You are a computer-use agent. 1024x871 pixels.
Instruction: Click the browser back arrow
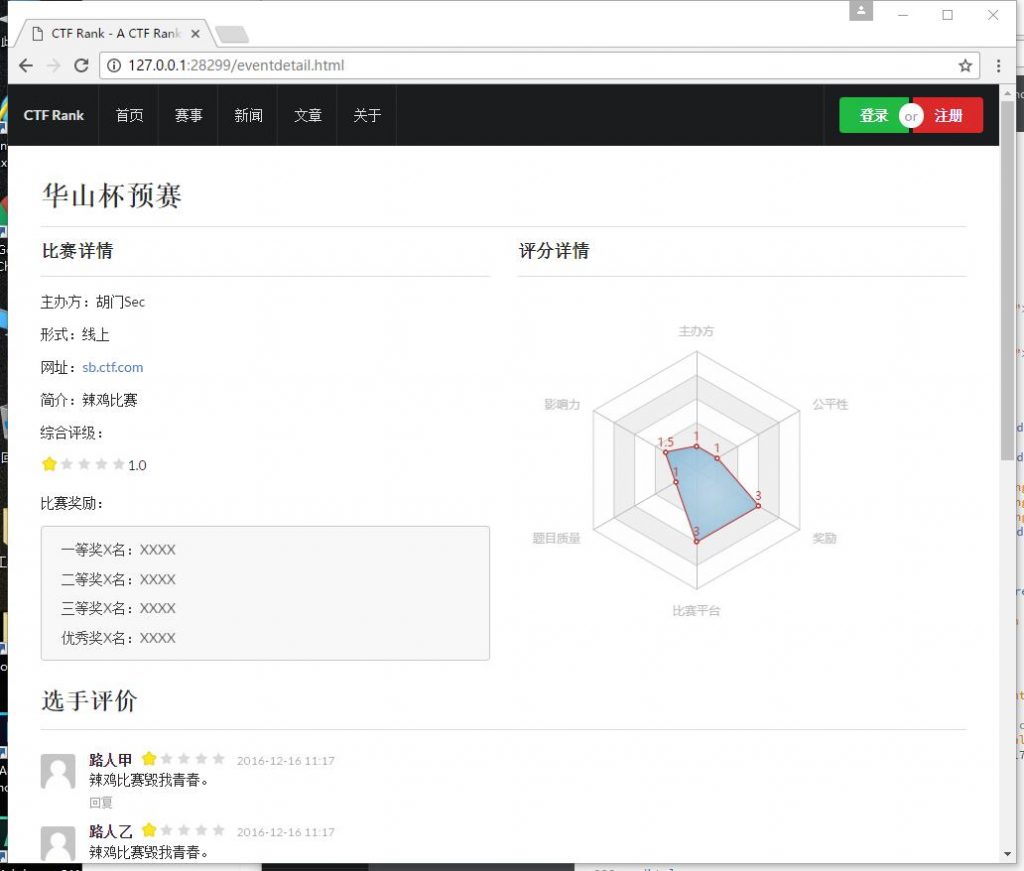click(x=26, y=66)
